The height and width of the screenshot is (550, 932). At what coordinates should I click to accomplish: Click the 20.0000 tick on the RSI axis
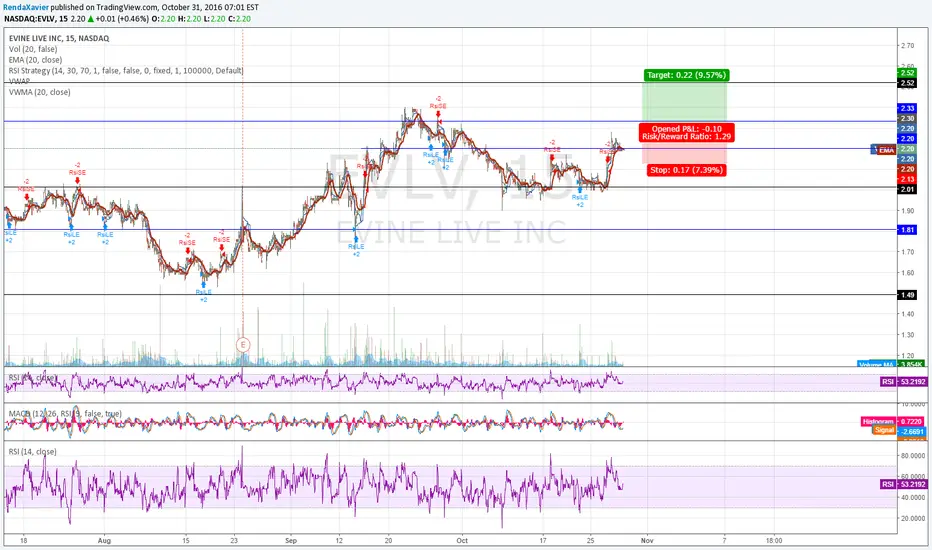point(912,518)
